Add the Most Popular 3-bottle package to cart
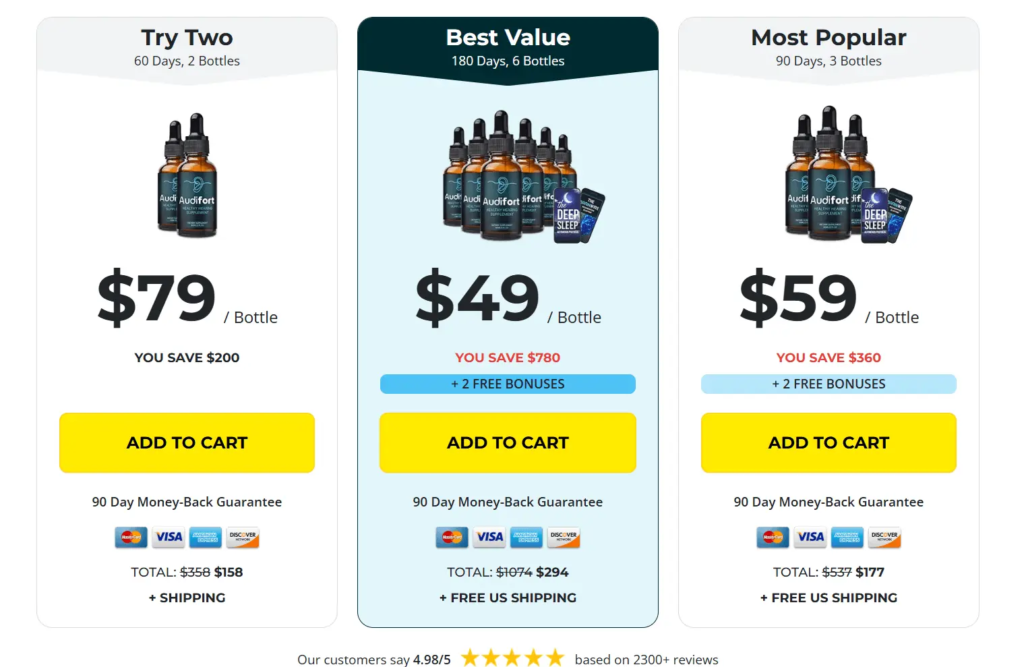 pos(828,442)
